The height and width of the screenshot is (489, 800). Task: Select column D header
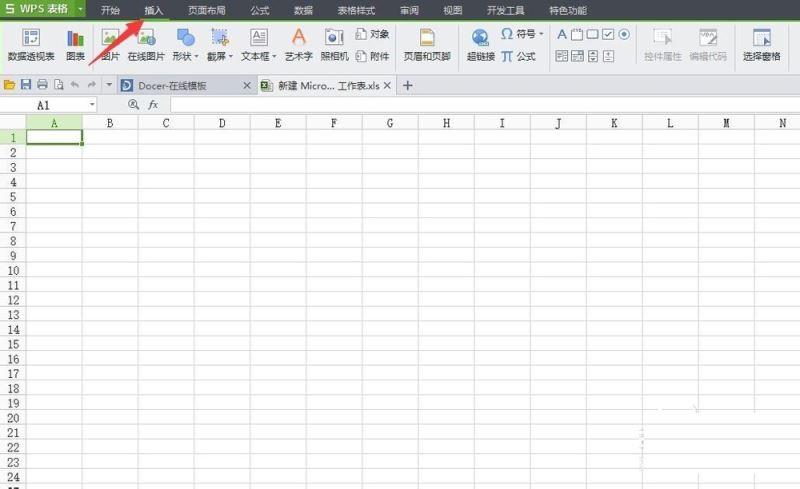(221, 123)
